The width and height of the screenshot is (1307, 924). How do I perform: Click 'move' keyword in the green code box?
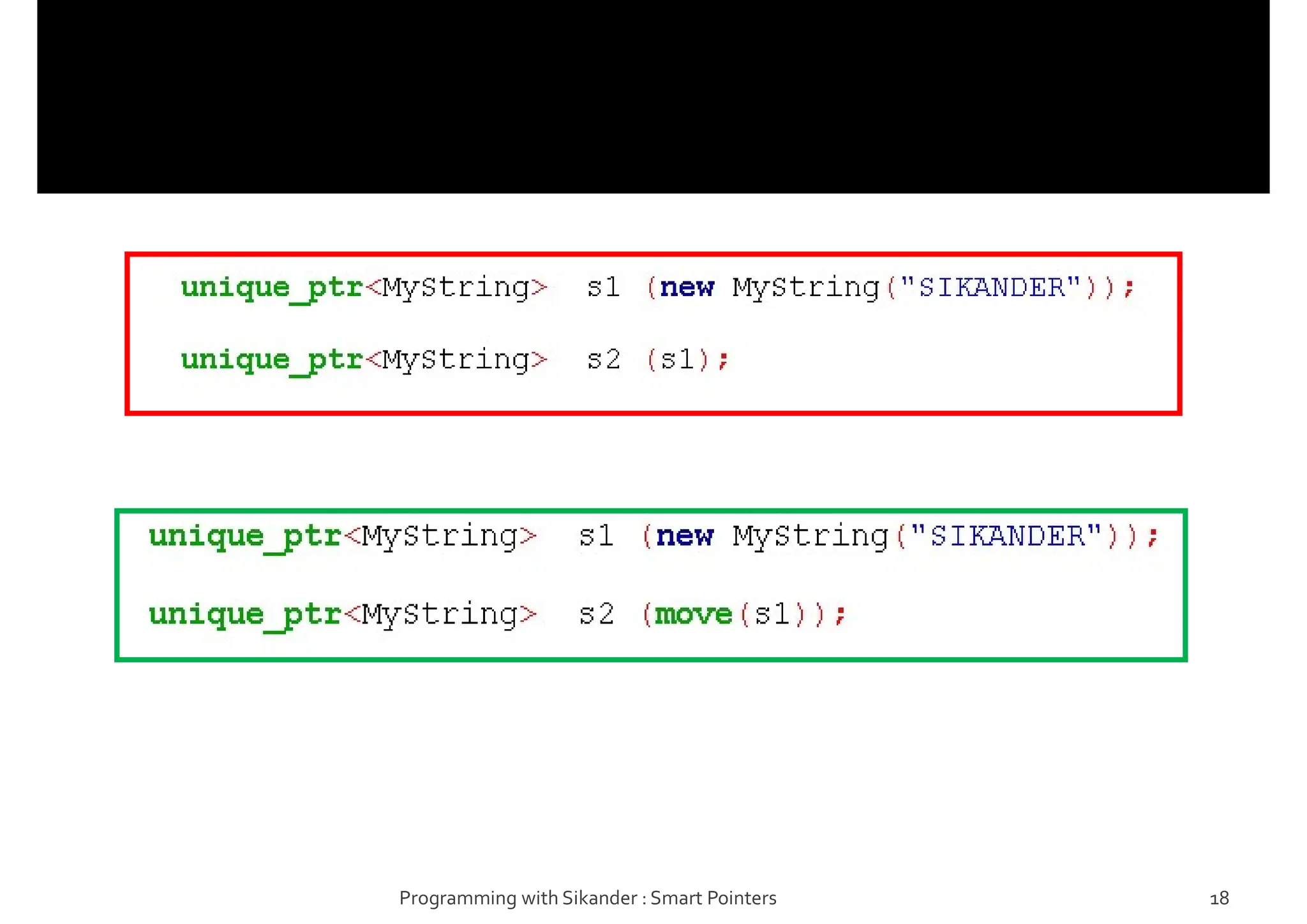click(x=693, y=615)
